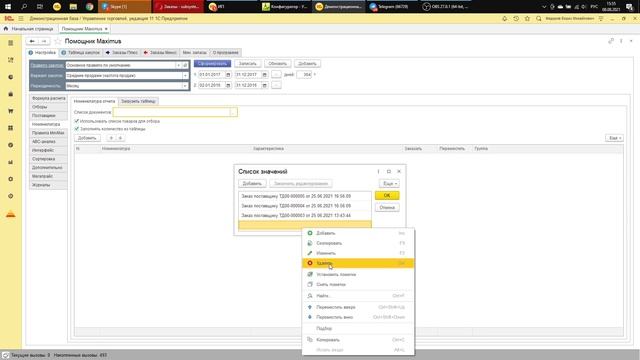Image resolution: width=640 pixels, height=360 pixels.
Task: Click the Записать button
Action: [x=247, y=64]
